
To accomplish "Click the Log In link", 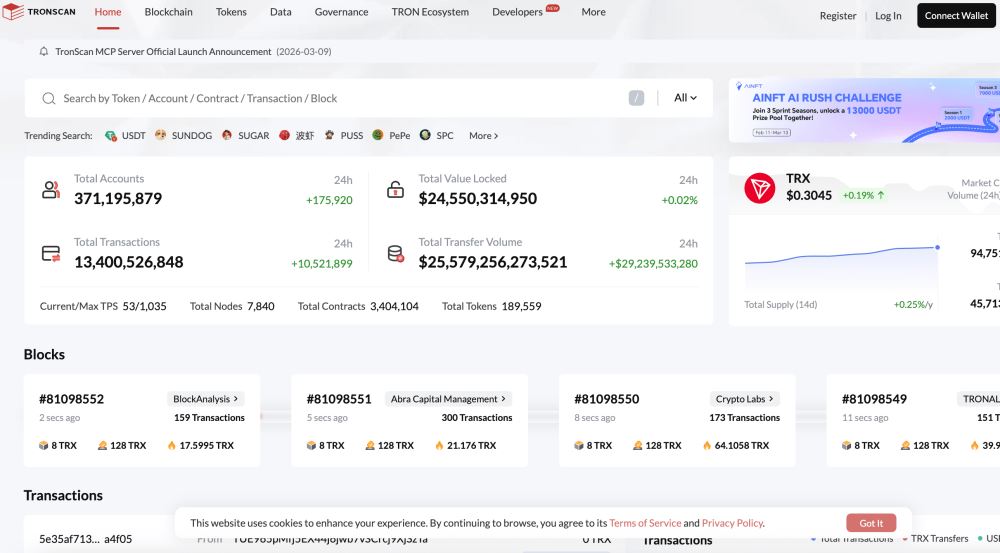I will coord(888,15).
